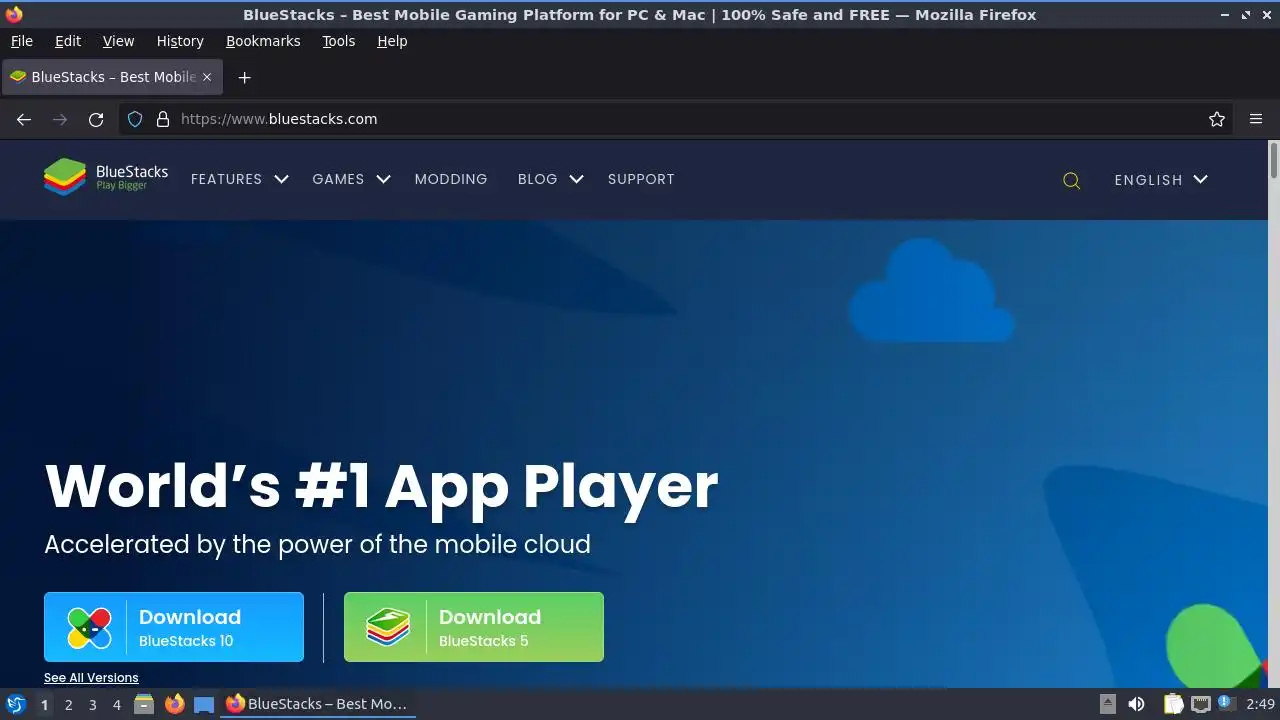Click the removable media eject tray icon
The image size is (1280, 720).
[1108, 704]
